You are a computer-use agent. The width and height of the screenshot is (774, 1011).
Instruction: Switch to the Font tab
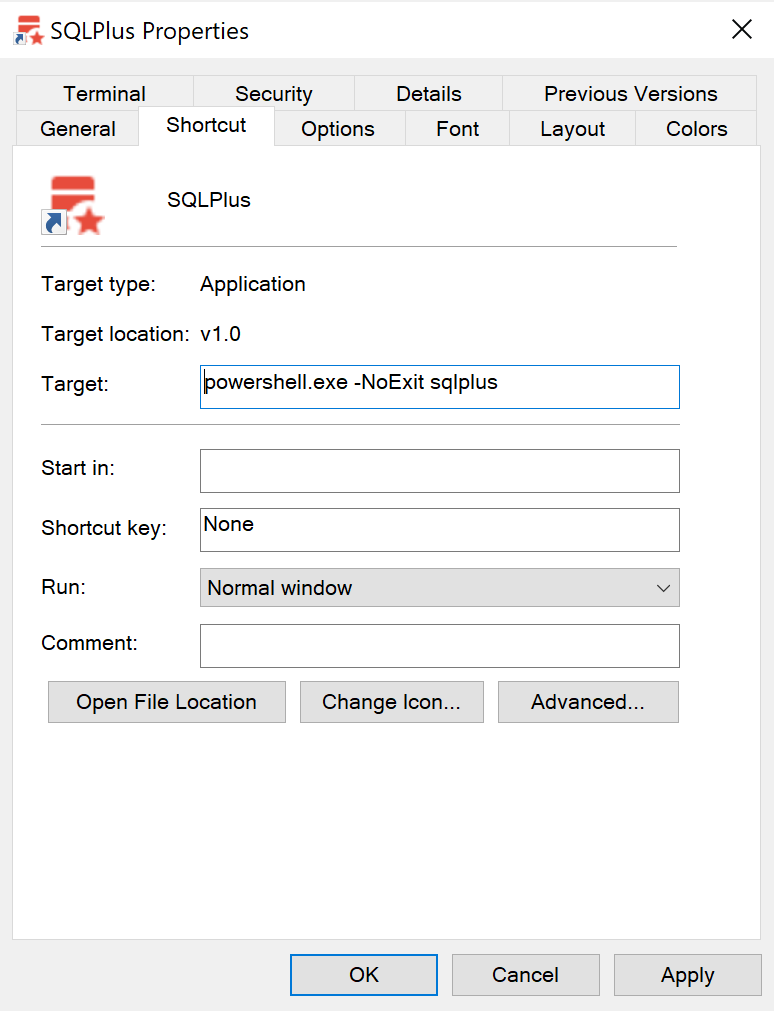click(x=457, y=128)
